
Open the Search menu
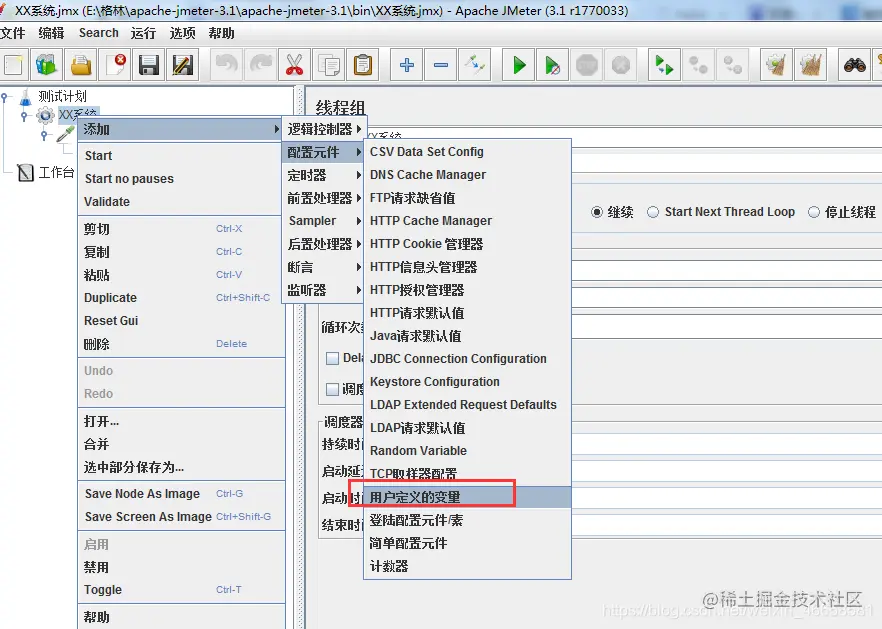click(98, 33)
